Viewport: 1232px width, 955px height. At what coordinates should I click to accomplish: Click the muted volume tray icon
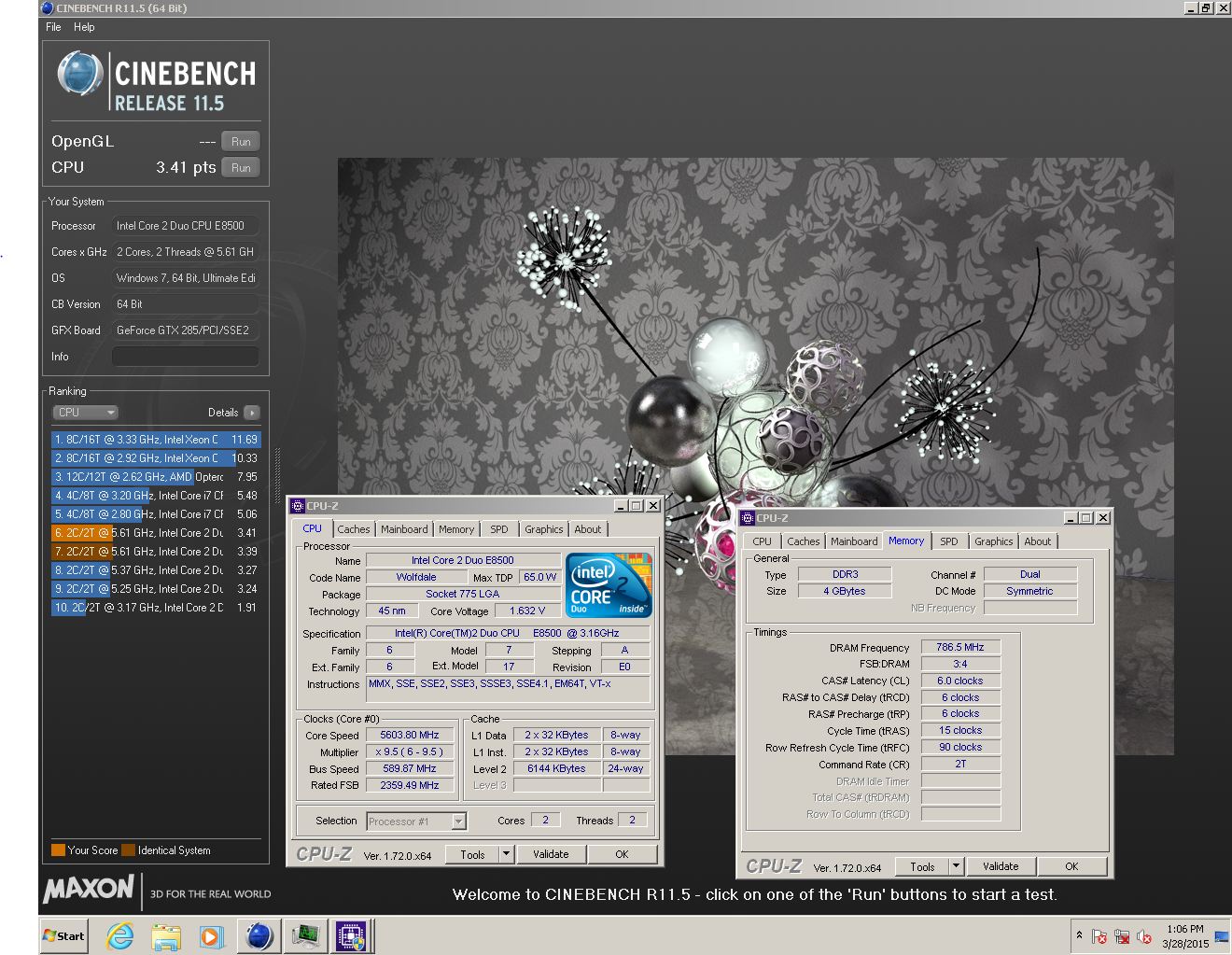click(x=1144, y=937)
